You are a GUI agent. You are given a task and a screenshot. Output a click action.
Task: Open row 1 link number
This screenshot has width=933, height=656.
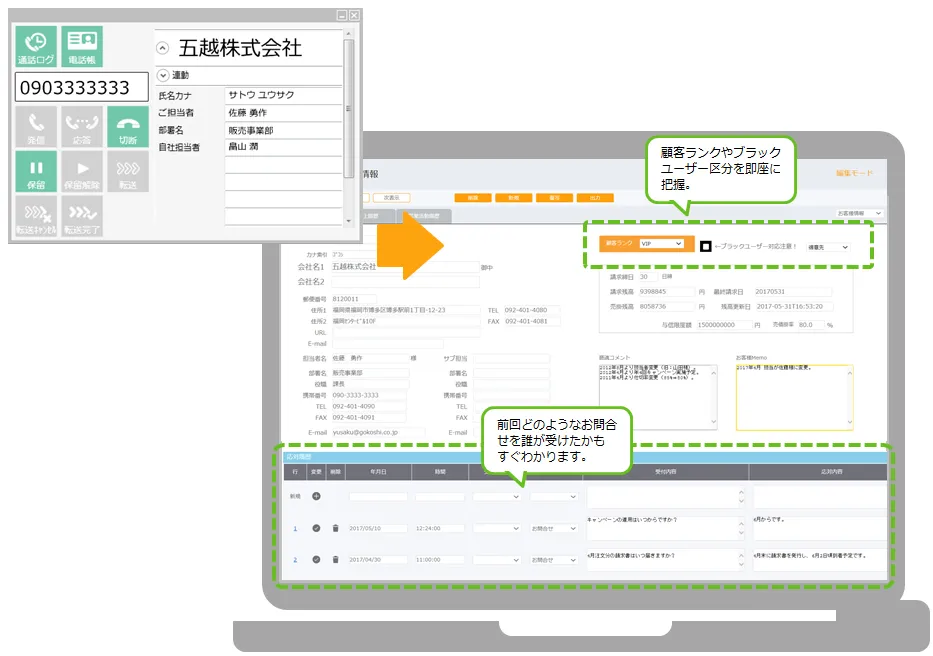[295, 529]
